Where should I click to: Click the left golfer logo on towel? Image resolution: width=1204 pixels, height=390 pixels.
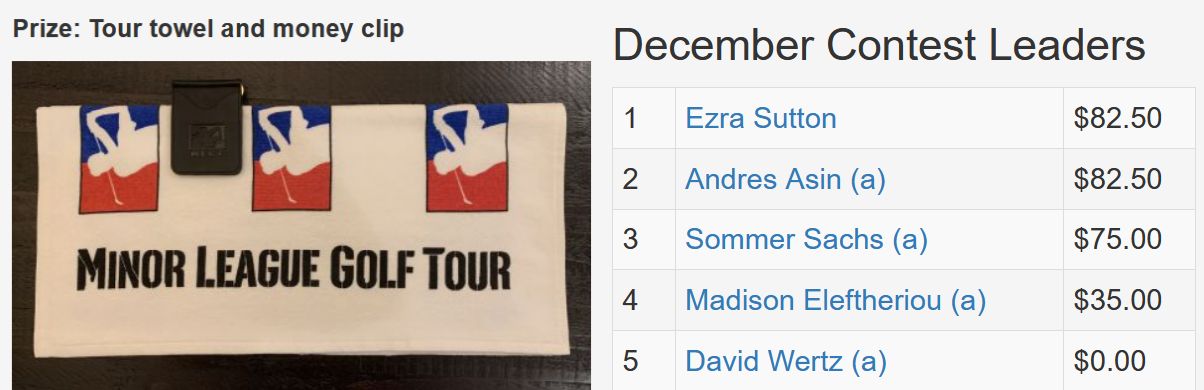pyautogui.click(x=120, y=157)
